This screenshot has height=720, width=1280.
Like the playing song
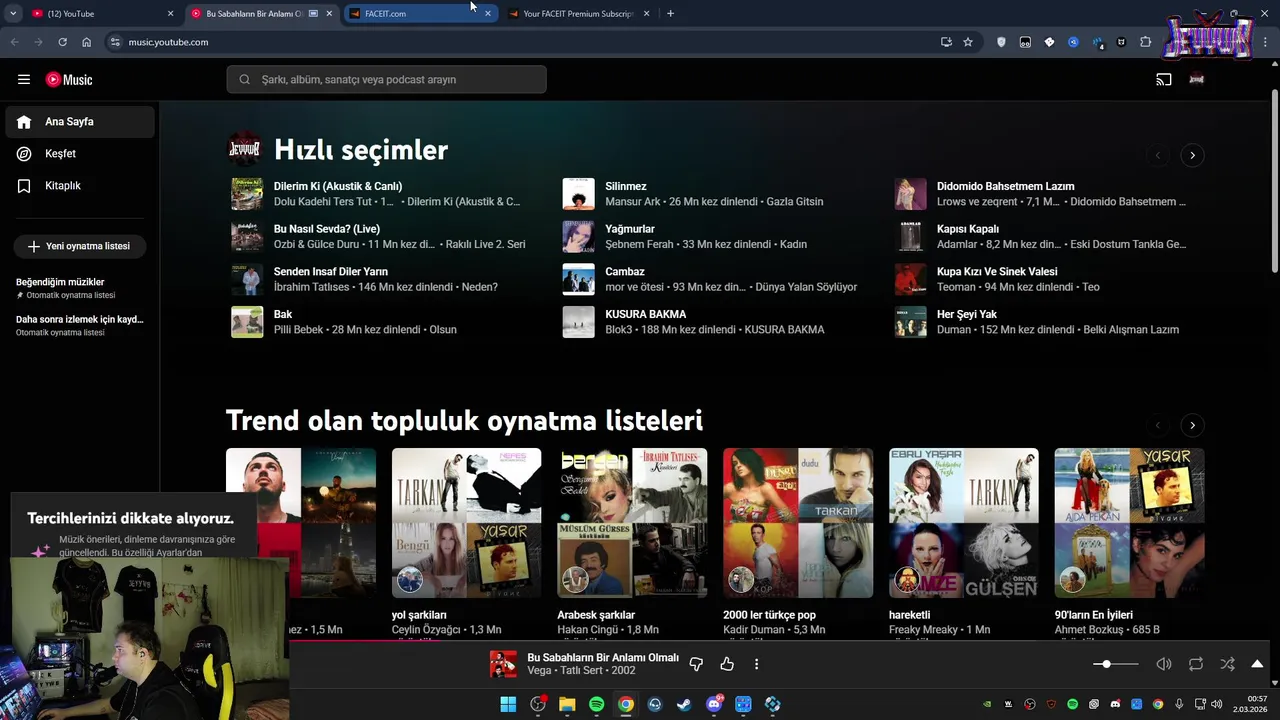(727, 664)
